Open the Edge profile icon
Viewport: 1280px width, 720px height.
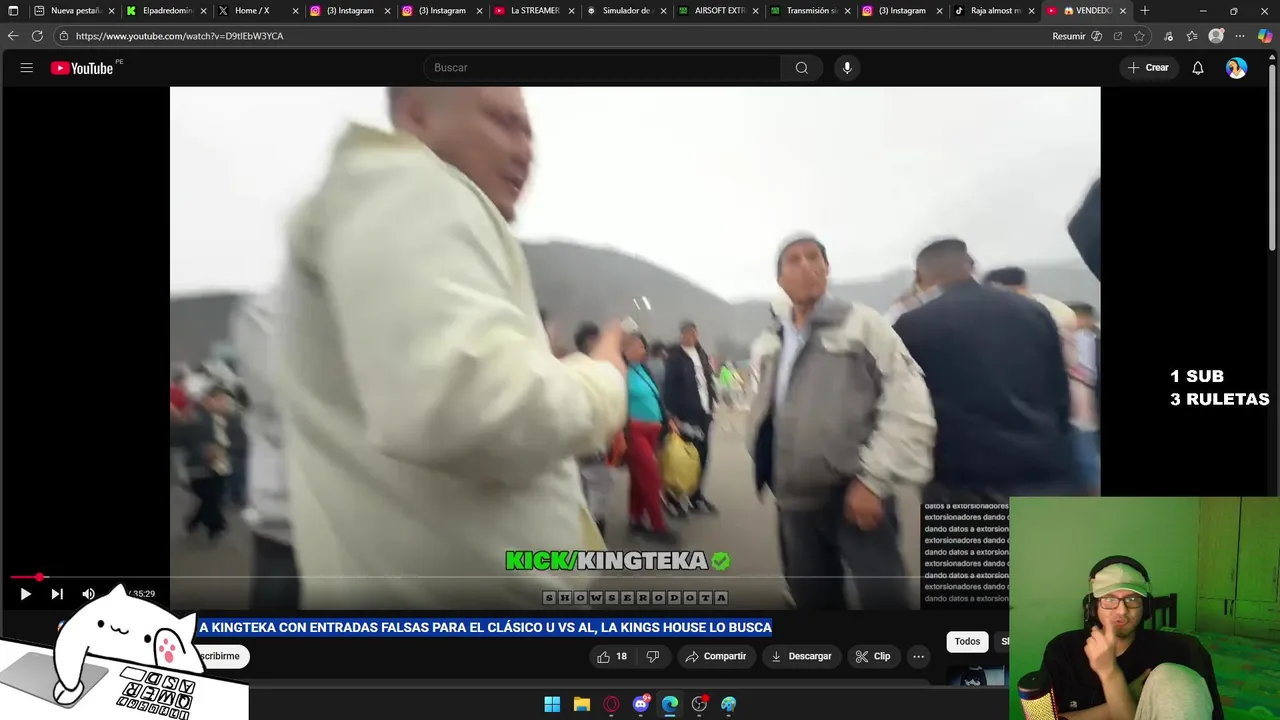(1216, 36)
